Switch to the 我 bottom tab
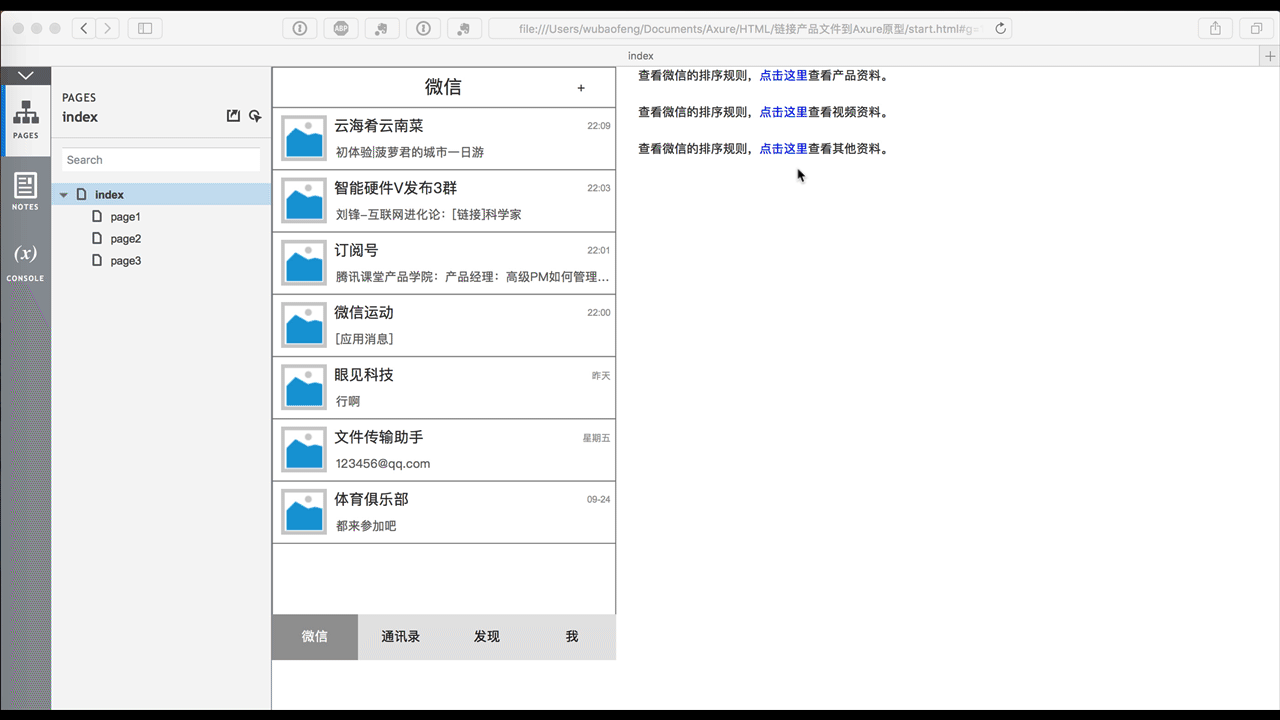 click(572, 637)
